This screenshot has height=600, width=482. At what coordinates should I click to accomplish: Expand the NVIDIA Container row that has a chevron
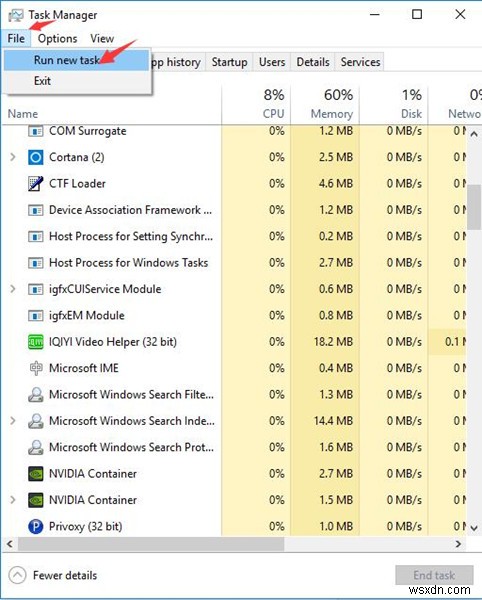(13, 500)
